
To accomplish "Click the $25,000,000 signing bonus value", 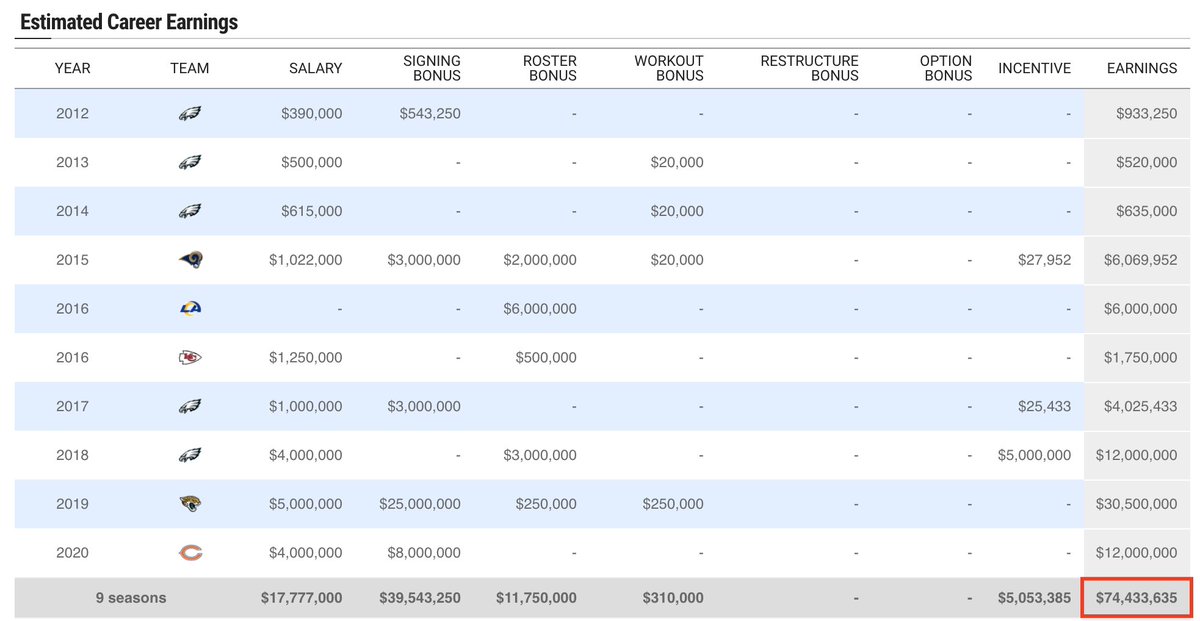I will click(420, 504).
